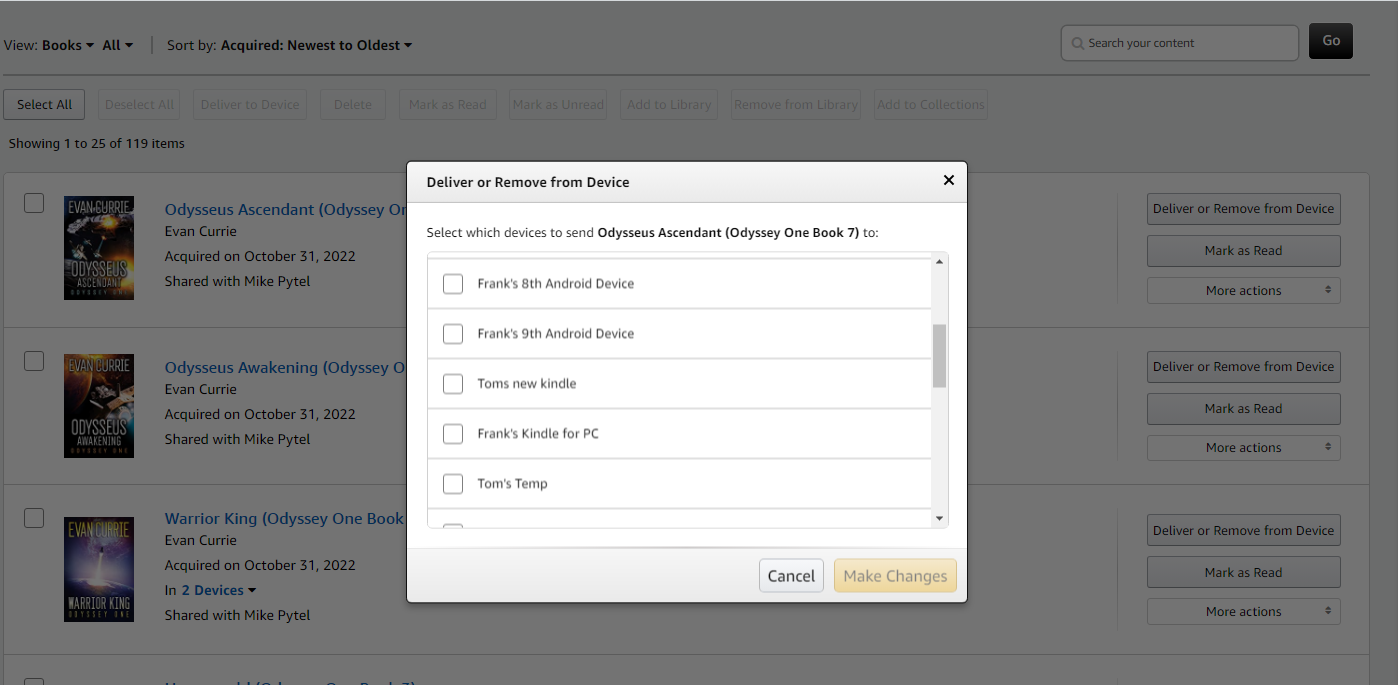Click the Toms new kindle label

527,384
